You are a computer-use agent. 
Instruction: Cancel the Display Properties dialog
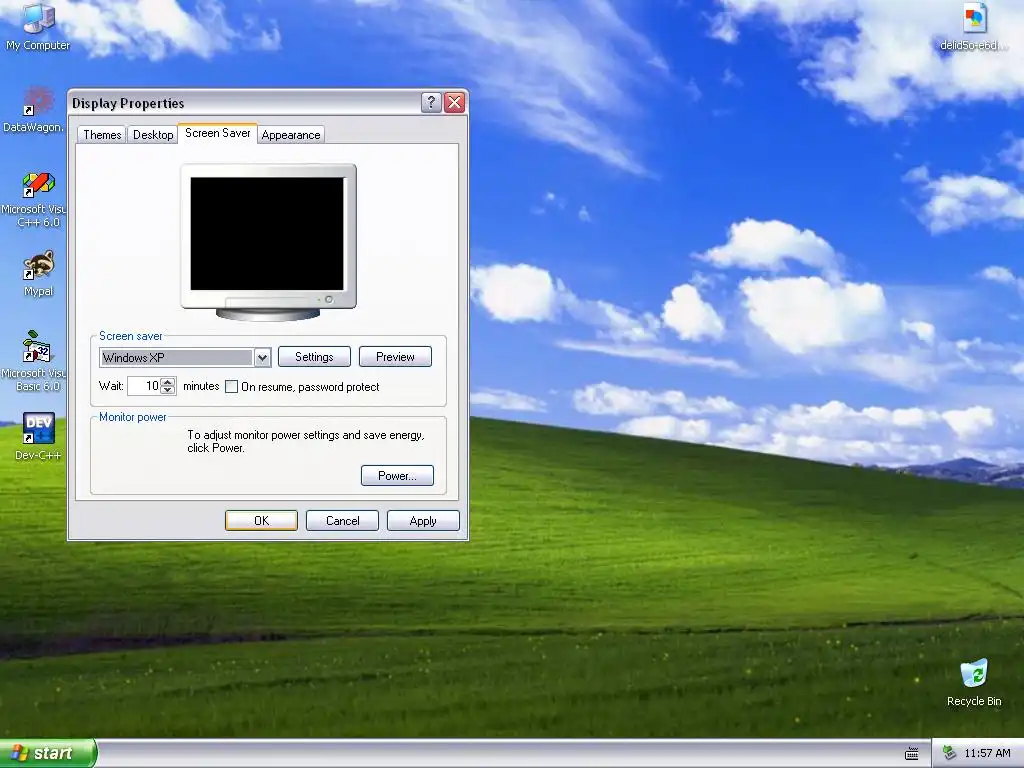click(x=342, y=520)
